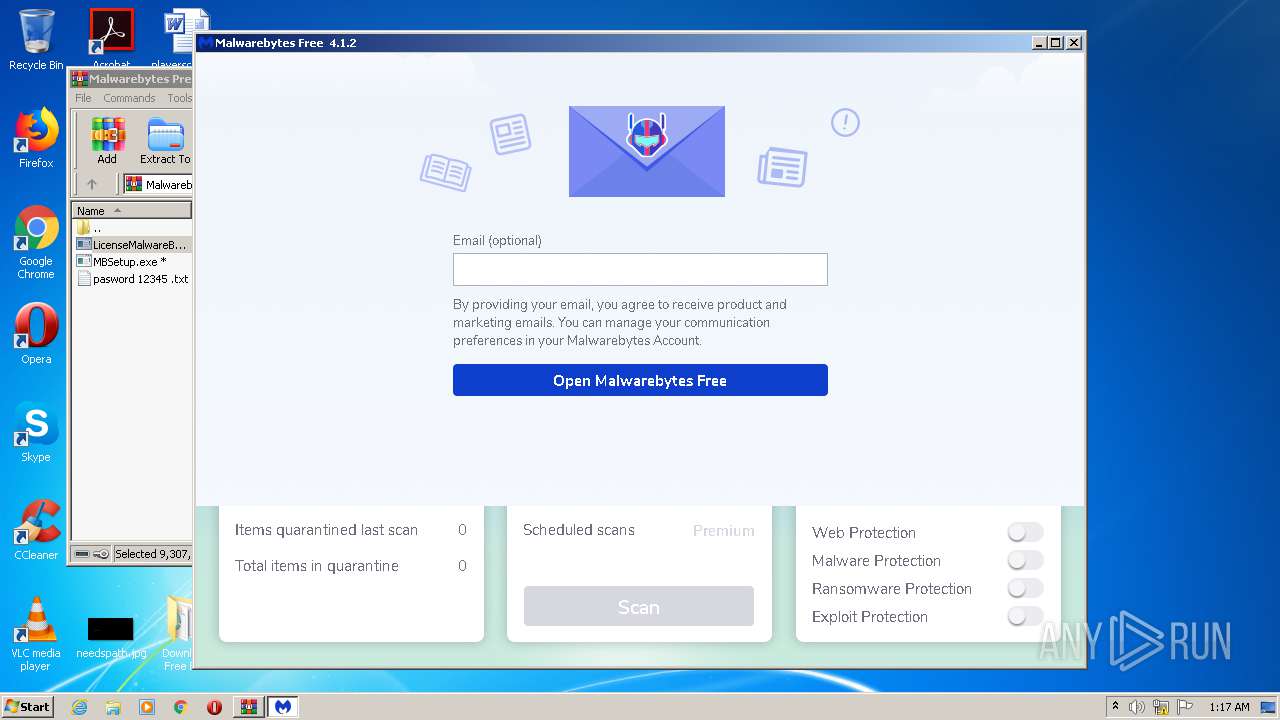Select the pasword 12345 .txt file
Screen dimensions: 1280x720
[132, 279]
